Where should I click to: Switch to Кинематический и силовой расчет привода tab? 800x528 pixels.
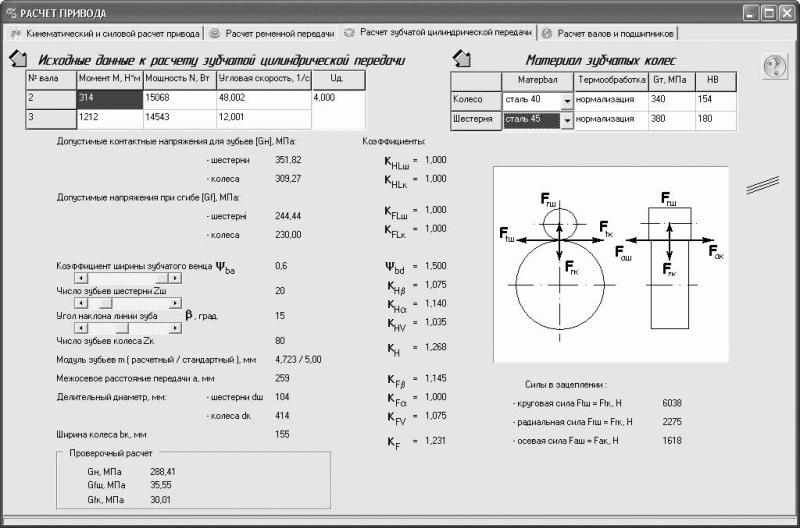tap(106, 34)
